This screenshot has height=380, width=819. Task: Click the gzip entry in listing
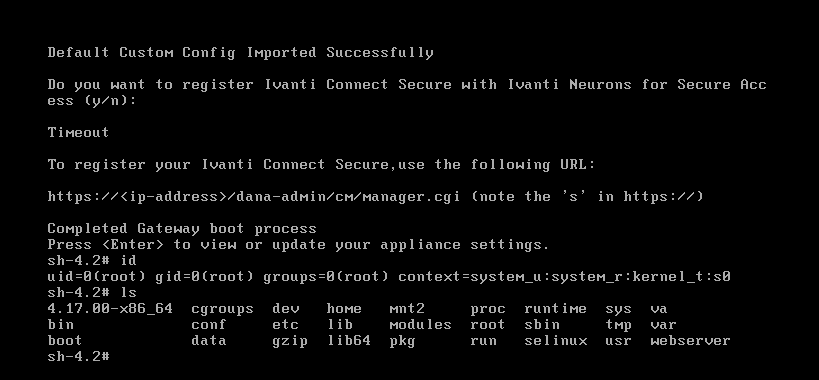click(290, 341)
